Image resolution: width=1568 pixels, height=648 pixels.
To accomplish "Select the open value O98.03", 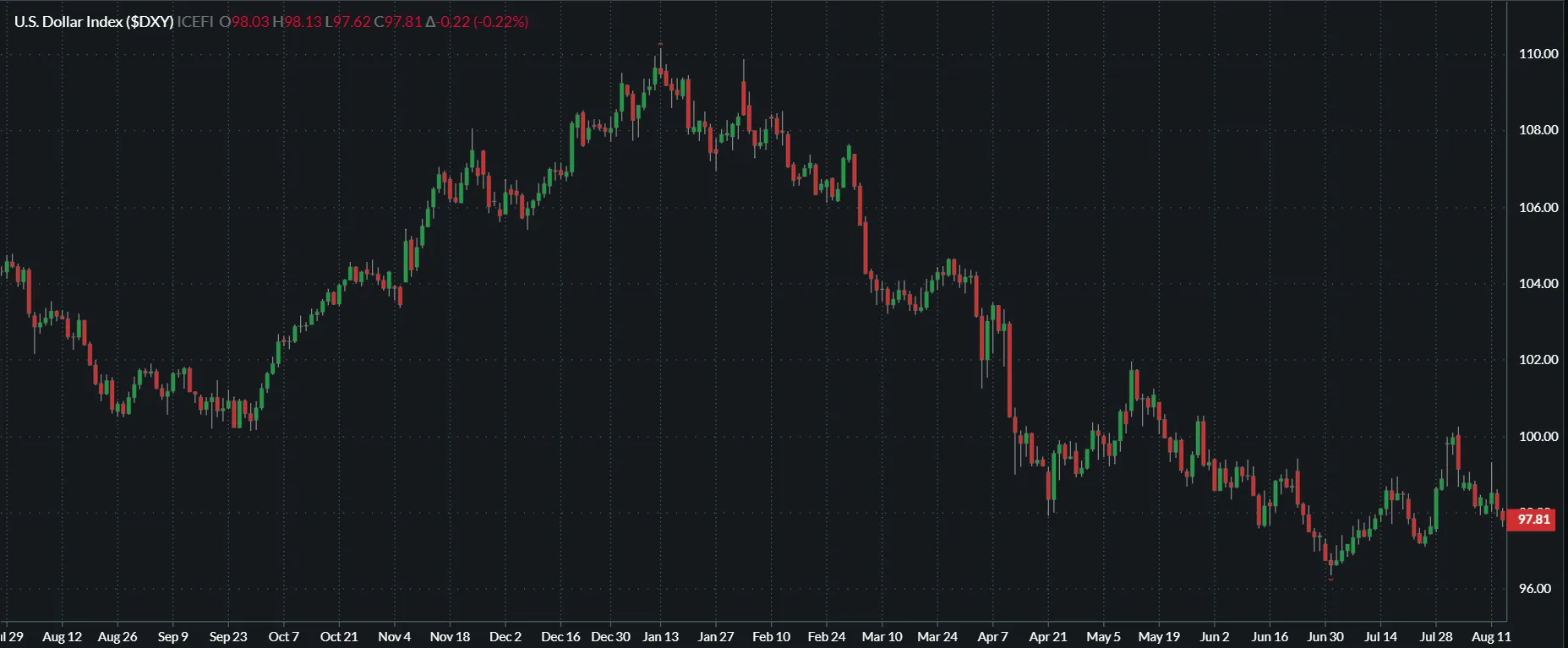I will pos(244,22).
